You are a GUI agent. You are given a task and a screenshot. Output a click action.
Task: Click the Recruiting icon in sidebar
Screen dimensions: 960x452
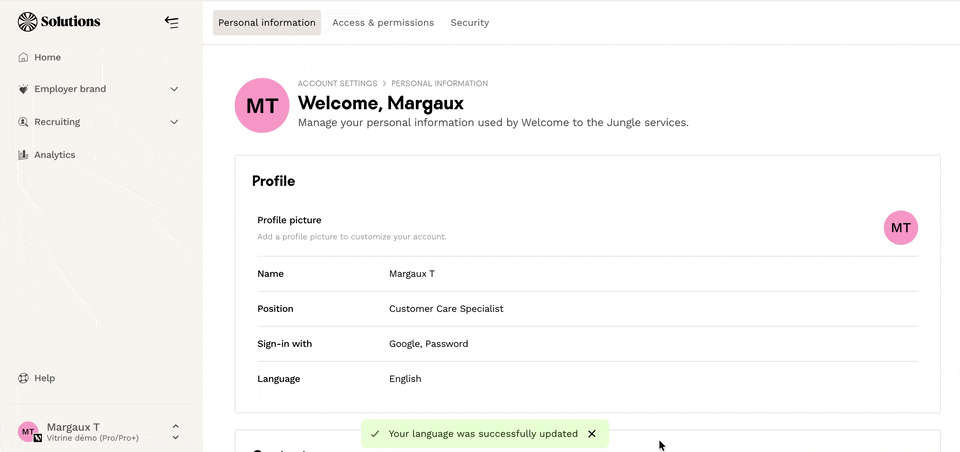coord(23,122)
